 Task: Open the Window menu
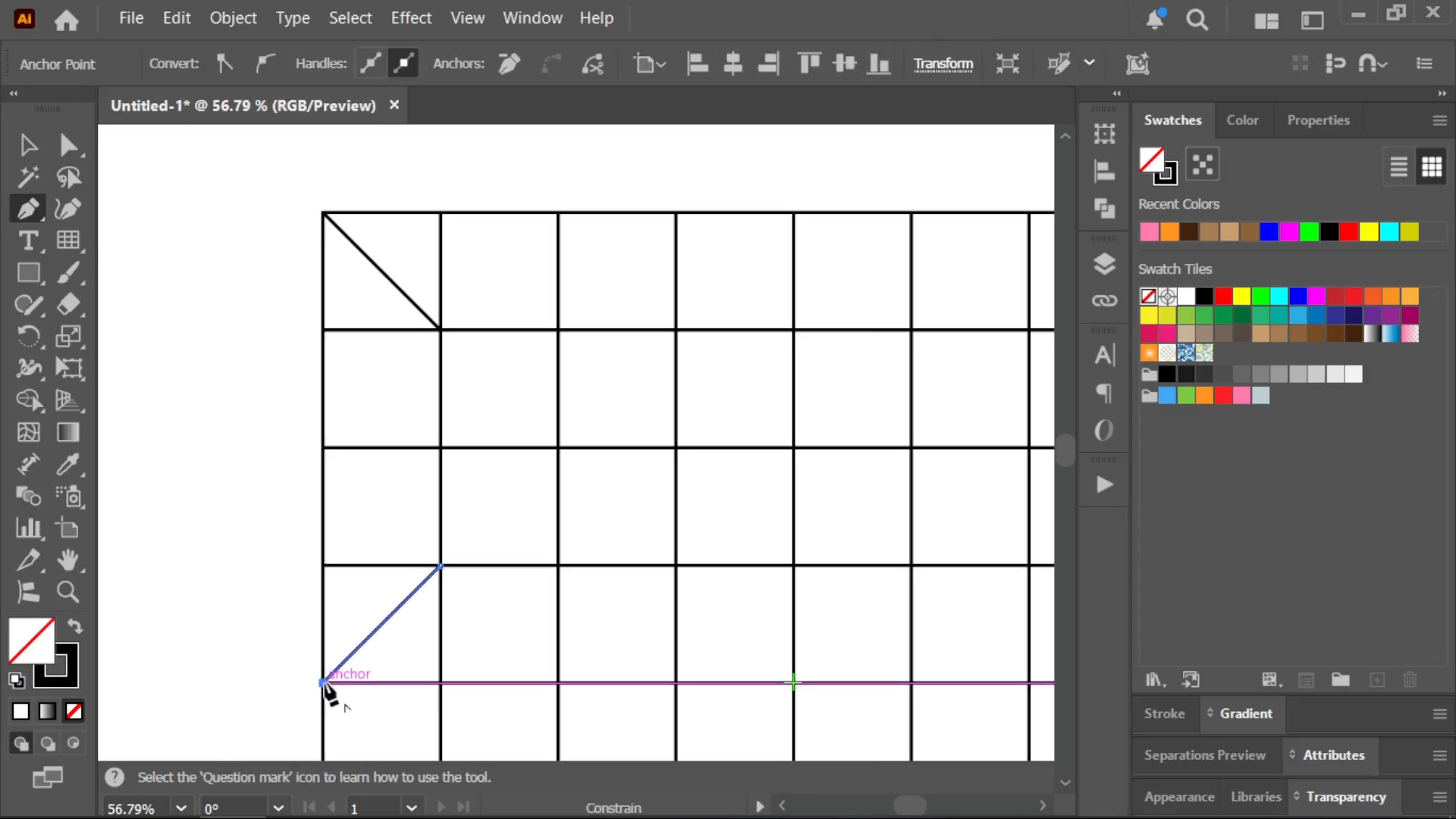(532, 18)
